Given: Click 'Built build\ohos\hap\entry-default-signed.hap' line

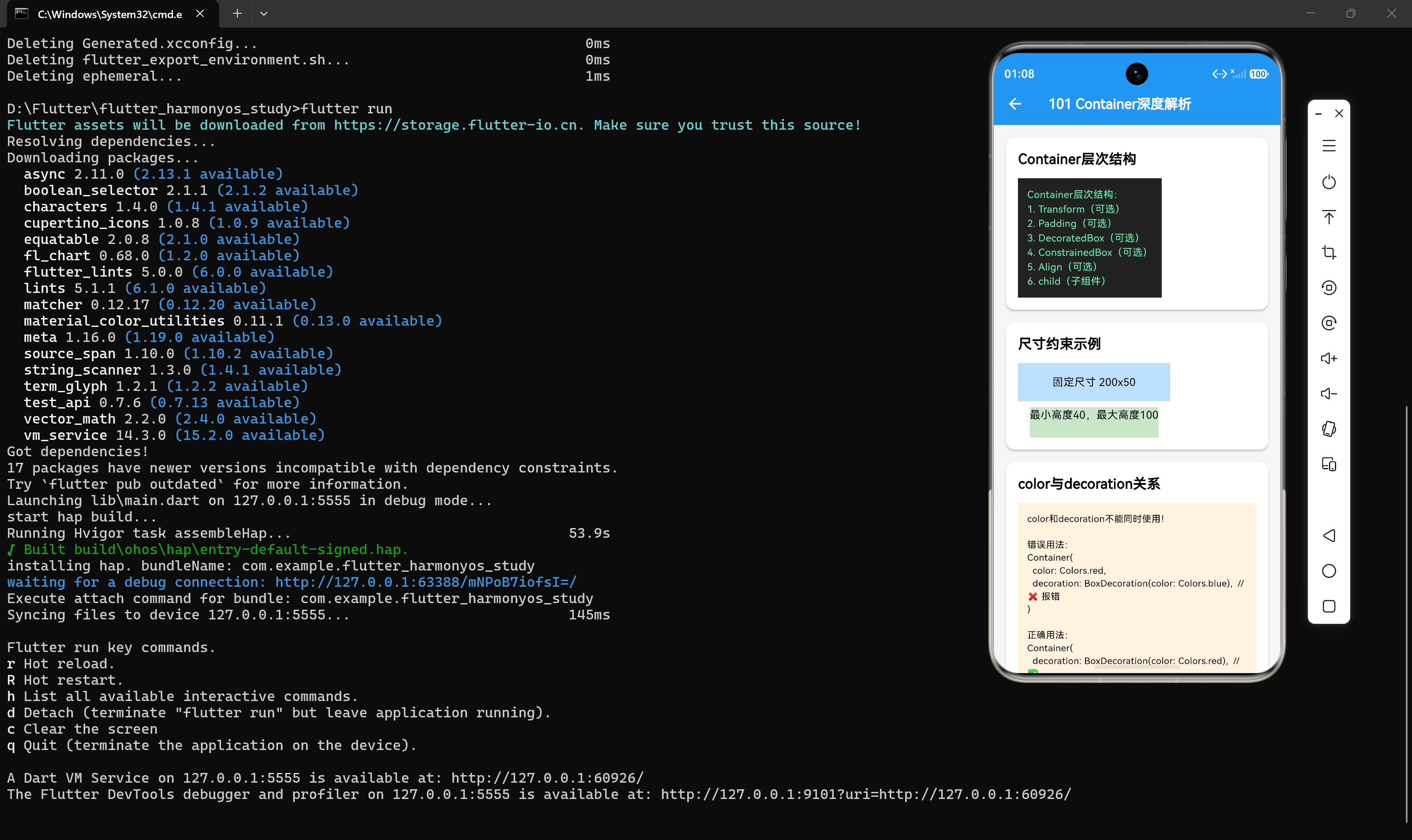Looking at the screenshot, I should tap(207, 550).
